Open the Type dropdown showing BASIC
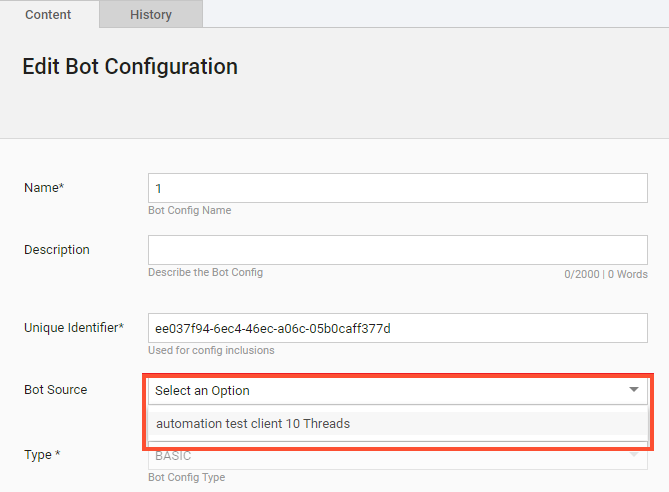Image resolution: width=669 pixels, height=492 pixels. [398, 456]
